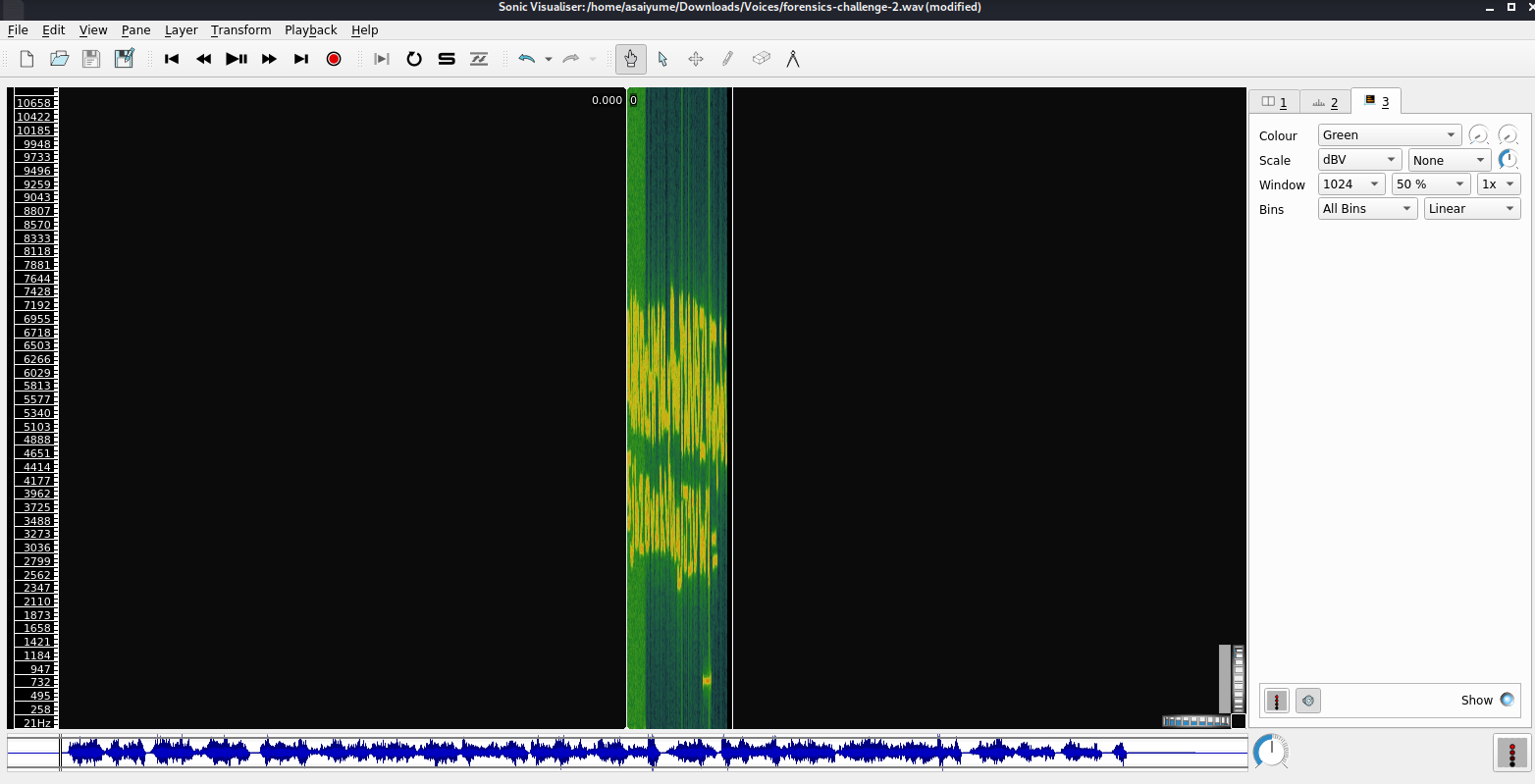The image size is (1535, 784).
Task: Open the Colour dropdown showing Green
Action: [1389, 135]
